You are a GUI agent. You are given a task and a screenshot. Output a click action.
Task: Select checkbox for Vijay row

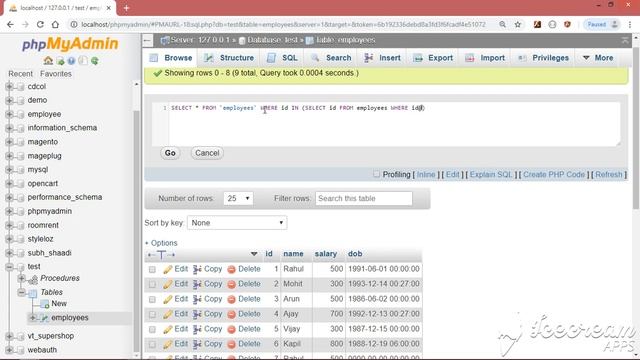[152, 329]
